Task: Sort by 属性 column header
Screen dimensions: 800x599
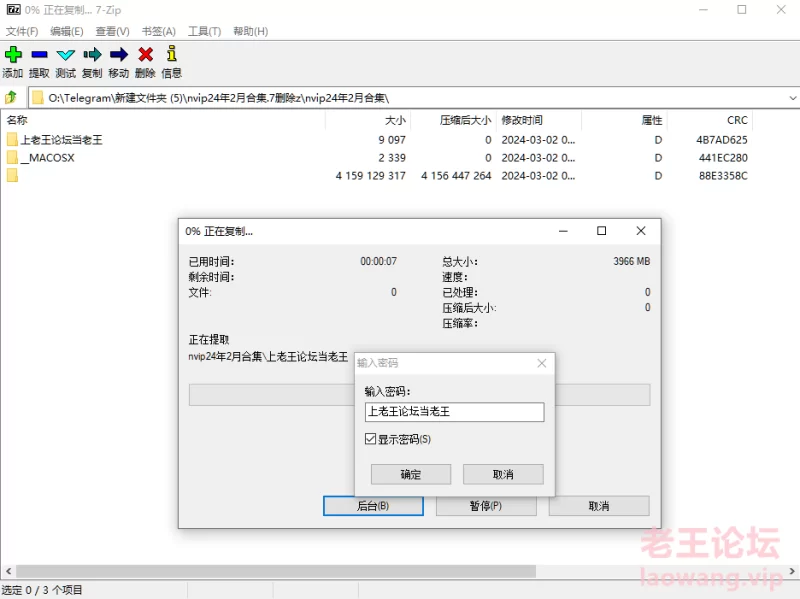Action: tap(652, 120)
